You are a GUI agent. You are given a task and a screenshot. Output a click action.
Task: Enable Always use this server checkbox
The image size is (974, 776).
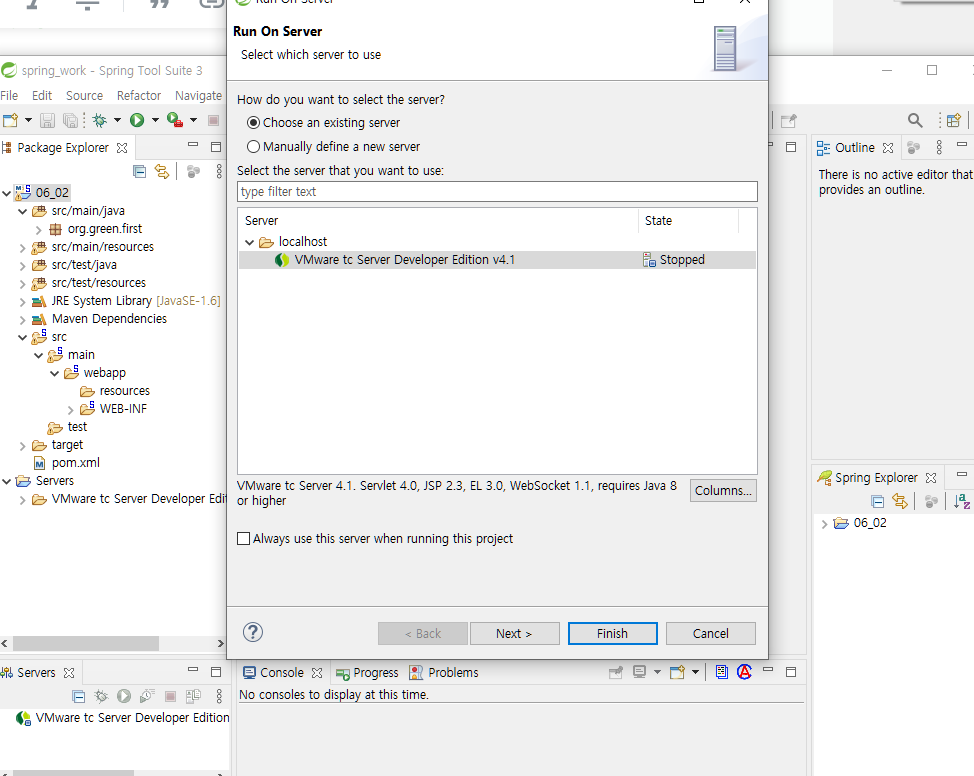[x=244, y=539]
